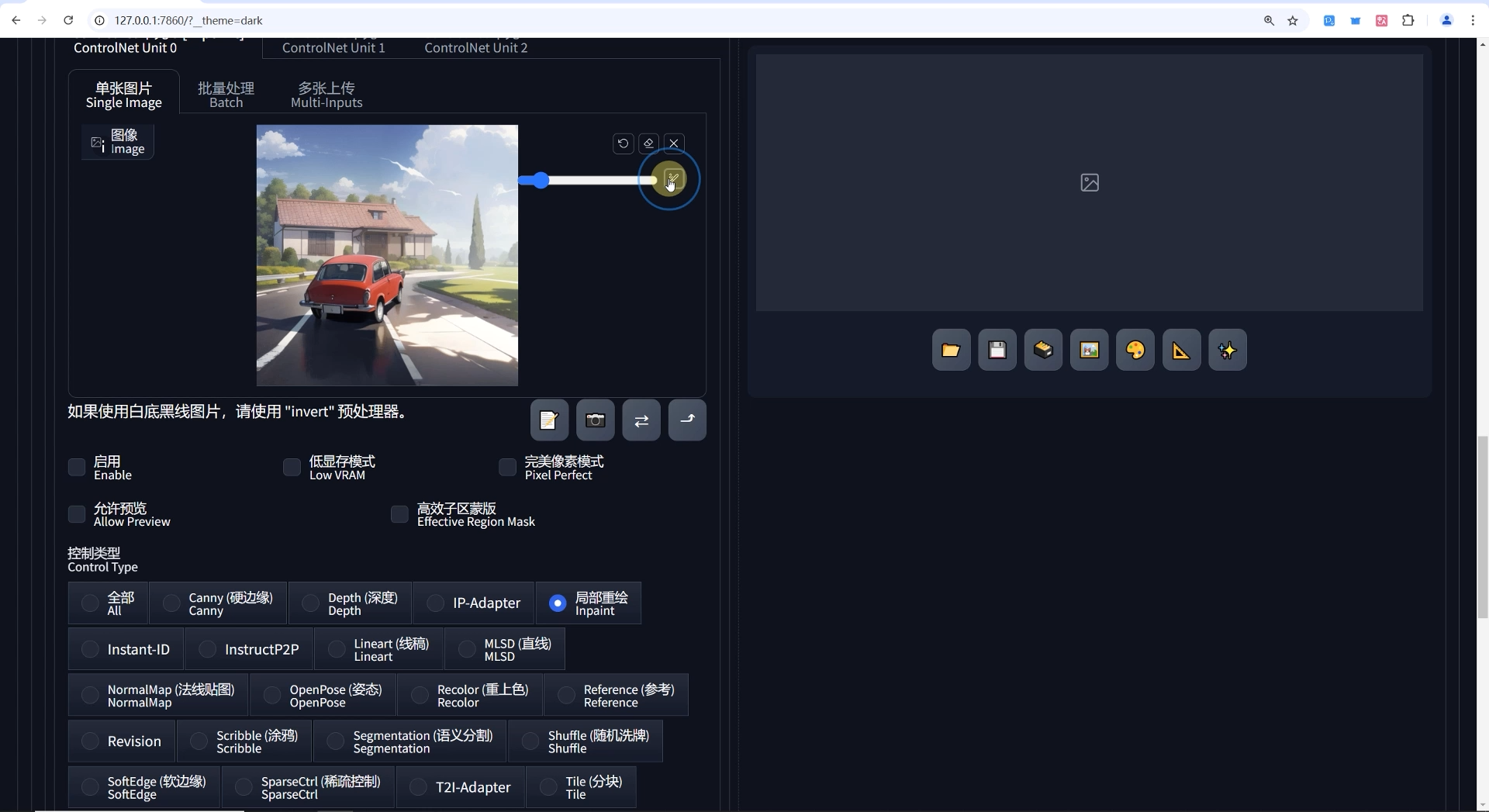Viewport: 1489px width, 812px height.
Task: Select the Scribble control type
Action: tap(244, 741)
